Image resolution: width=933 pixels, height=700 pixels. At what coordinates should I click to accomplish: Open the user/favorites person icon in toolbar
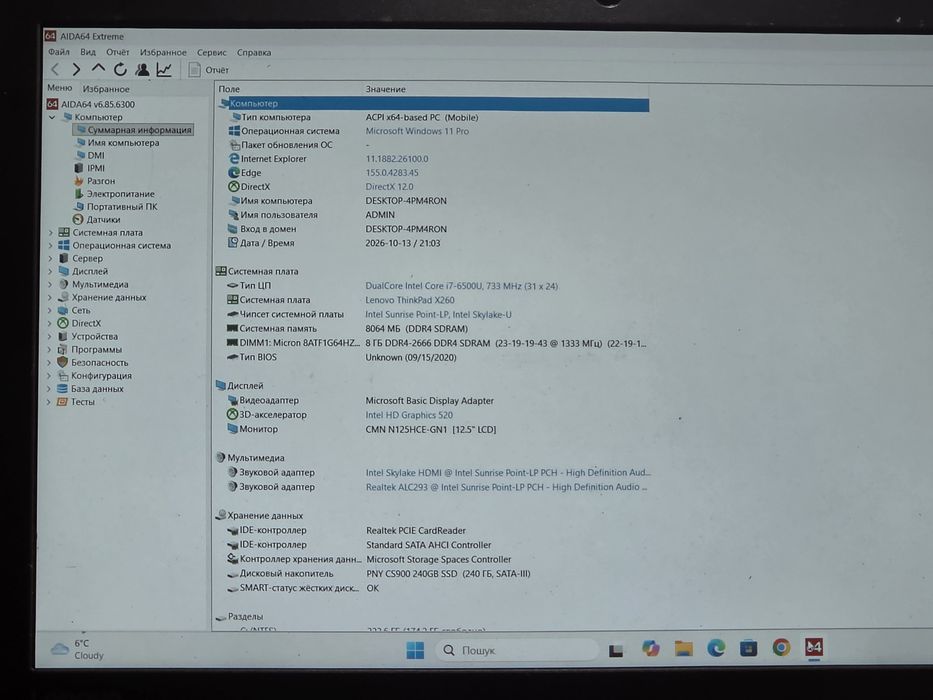(142, 70)
